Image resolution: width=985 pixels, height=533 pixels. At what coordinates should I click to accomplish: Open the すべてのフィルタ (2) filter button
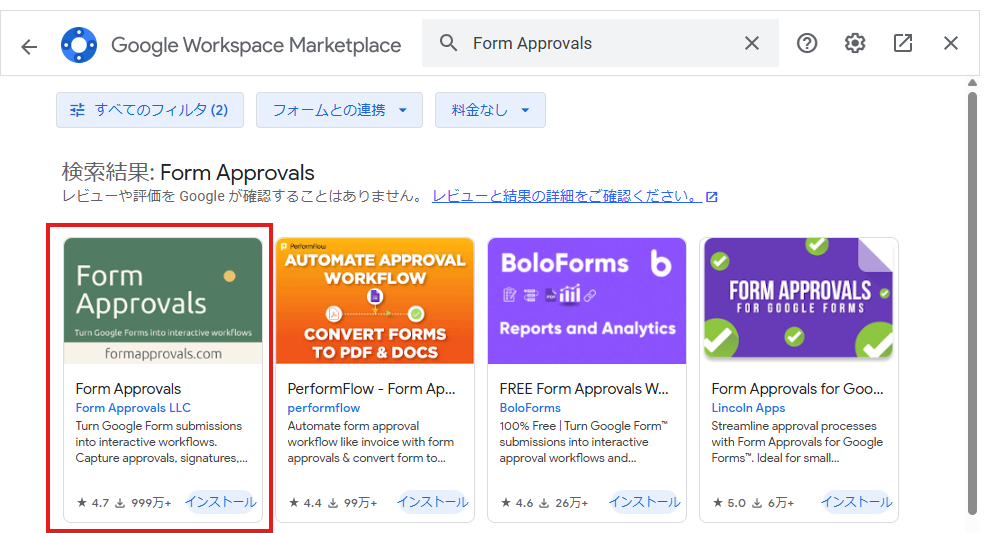click(150, 110)
